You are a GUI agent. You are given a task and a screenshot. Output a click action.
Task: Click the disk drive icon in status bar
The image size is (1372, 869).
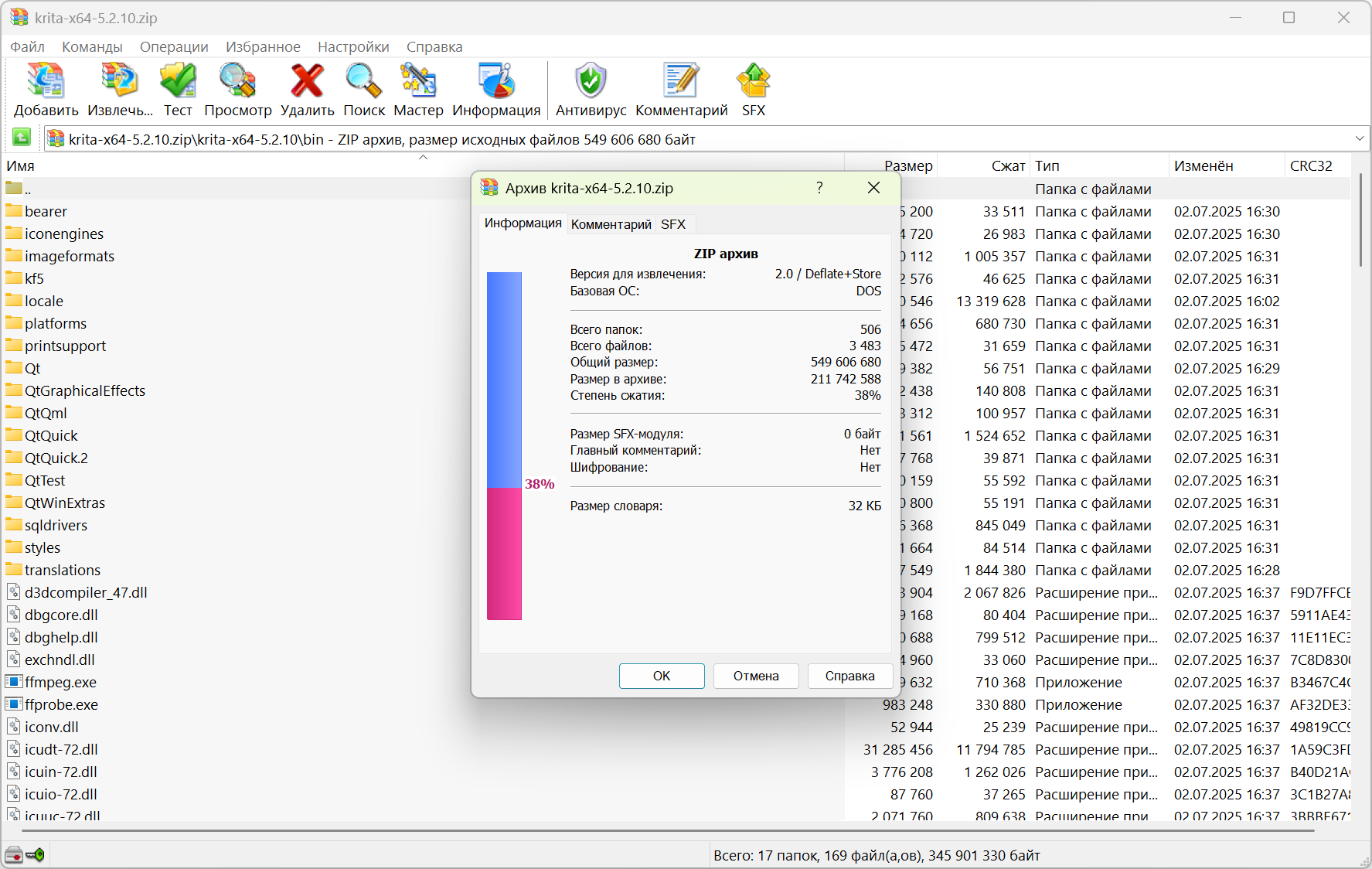click(x=14, y=855)
